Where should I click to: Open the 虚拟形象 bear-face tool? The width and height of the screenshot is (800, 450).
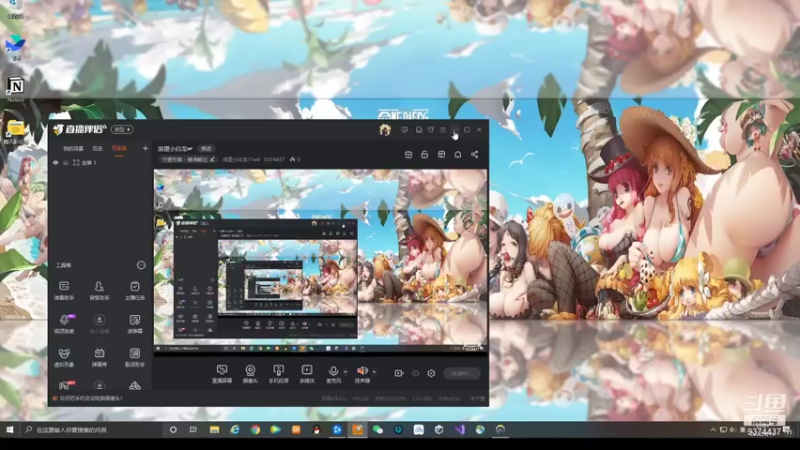coord(64,357)
